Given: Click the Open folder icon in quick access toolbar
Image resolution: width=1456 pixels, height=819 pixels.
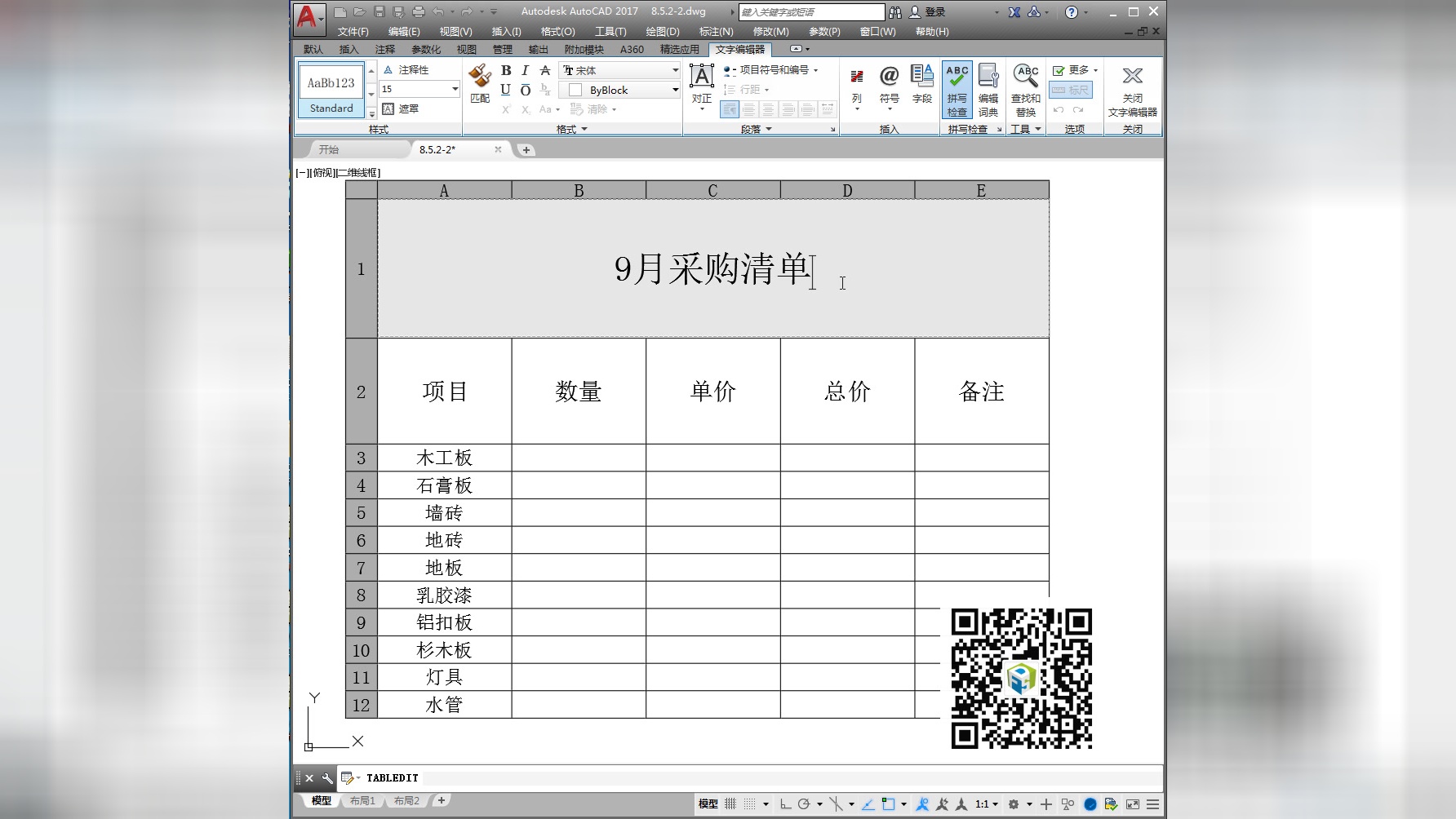Looking at the screenshot, I should (360, 11).
